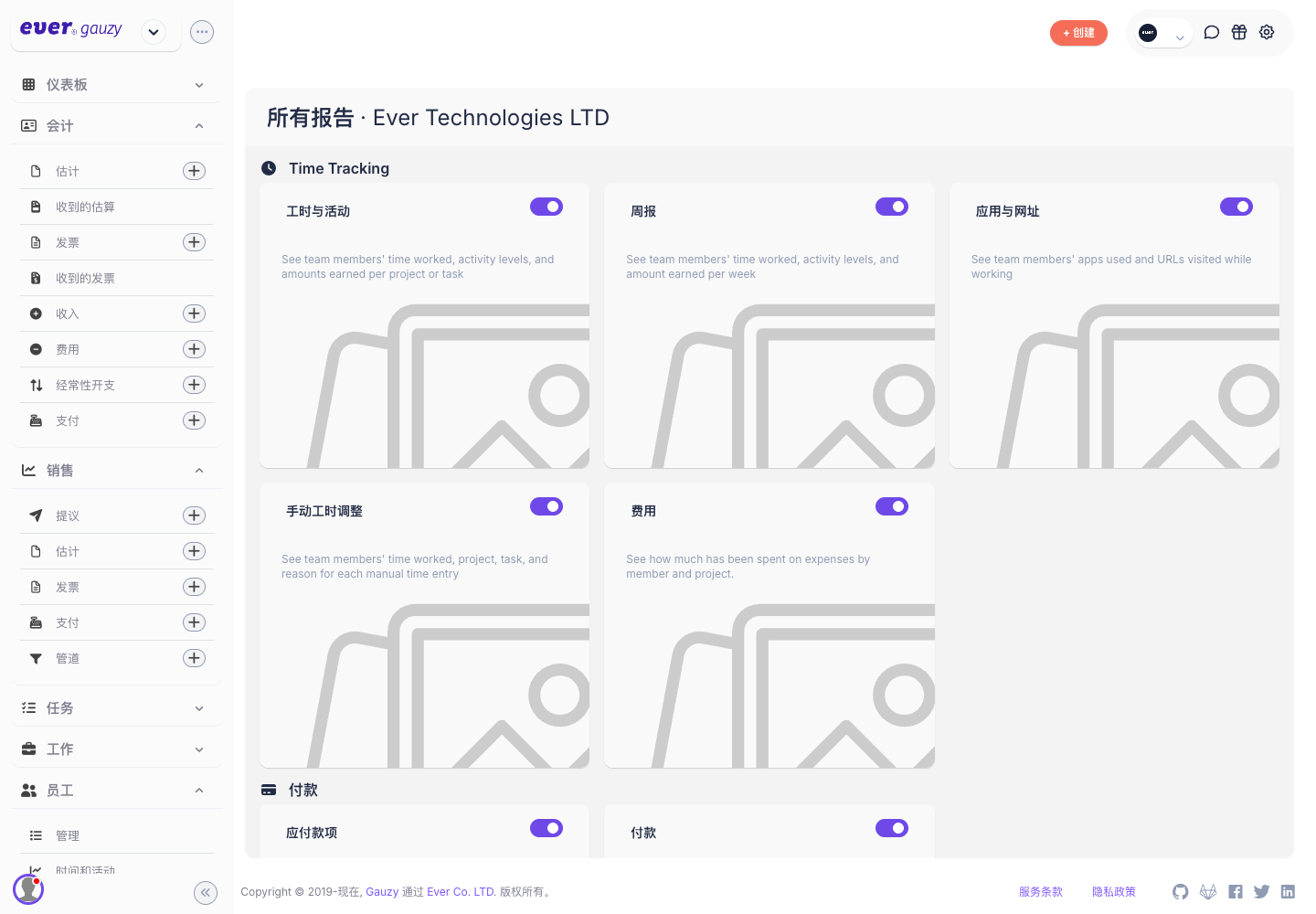The image size is (1316, 914).
Task: Open the gift icon in header
Action: coord(1239,32)
